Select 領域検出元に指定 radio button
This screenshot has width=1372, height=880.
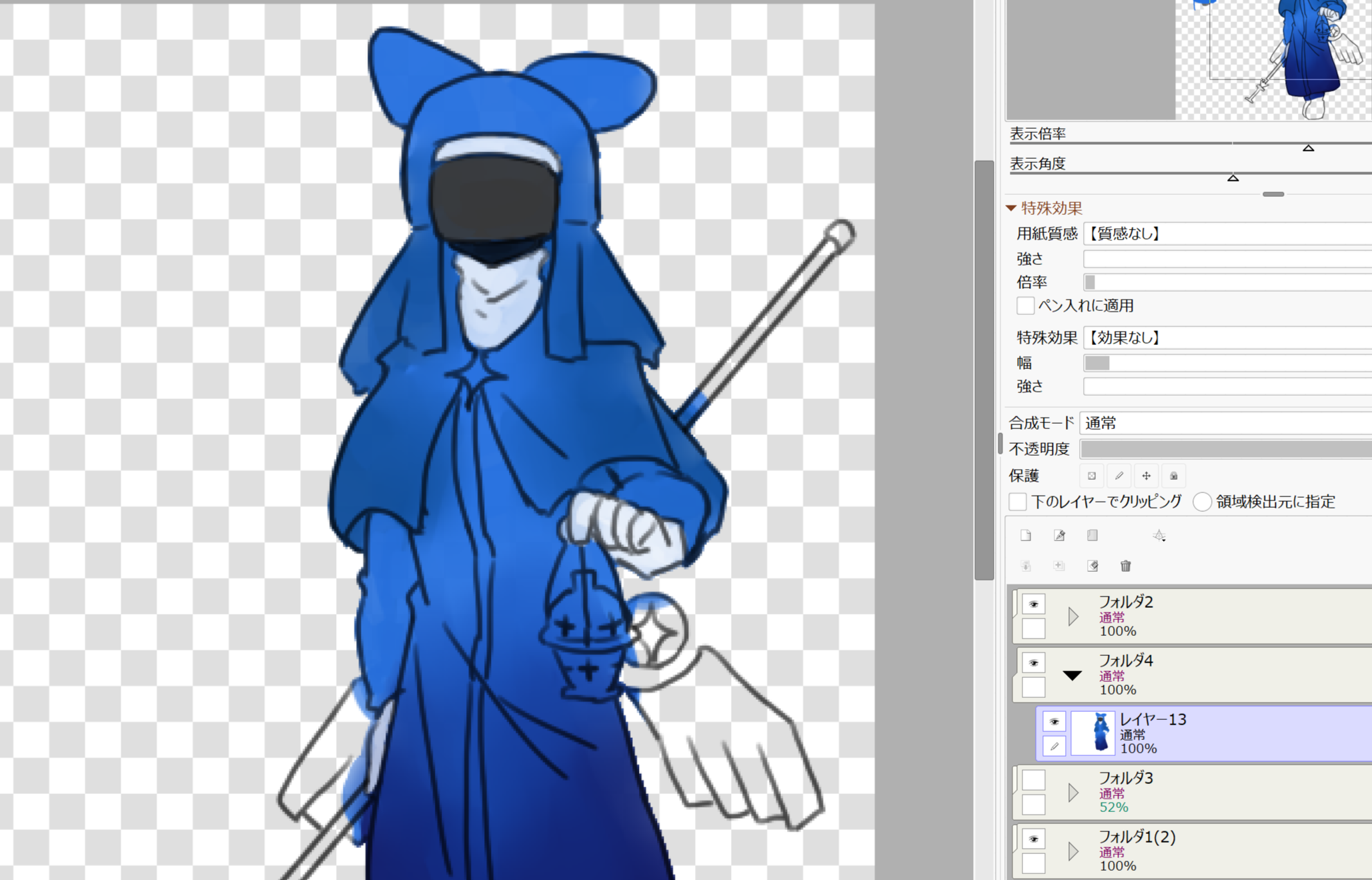1202,502
